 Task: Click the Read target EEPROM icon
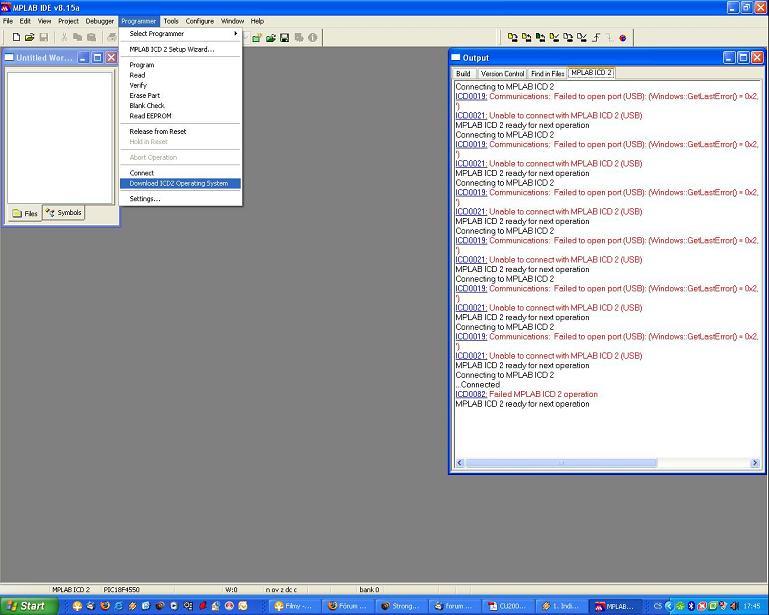click(x=540, y=37)
